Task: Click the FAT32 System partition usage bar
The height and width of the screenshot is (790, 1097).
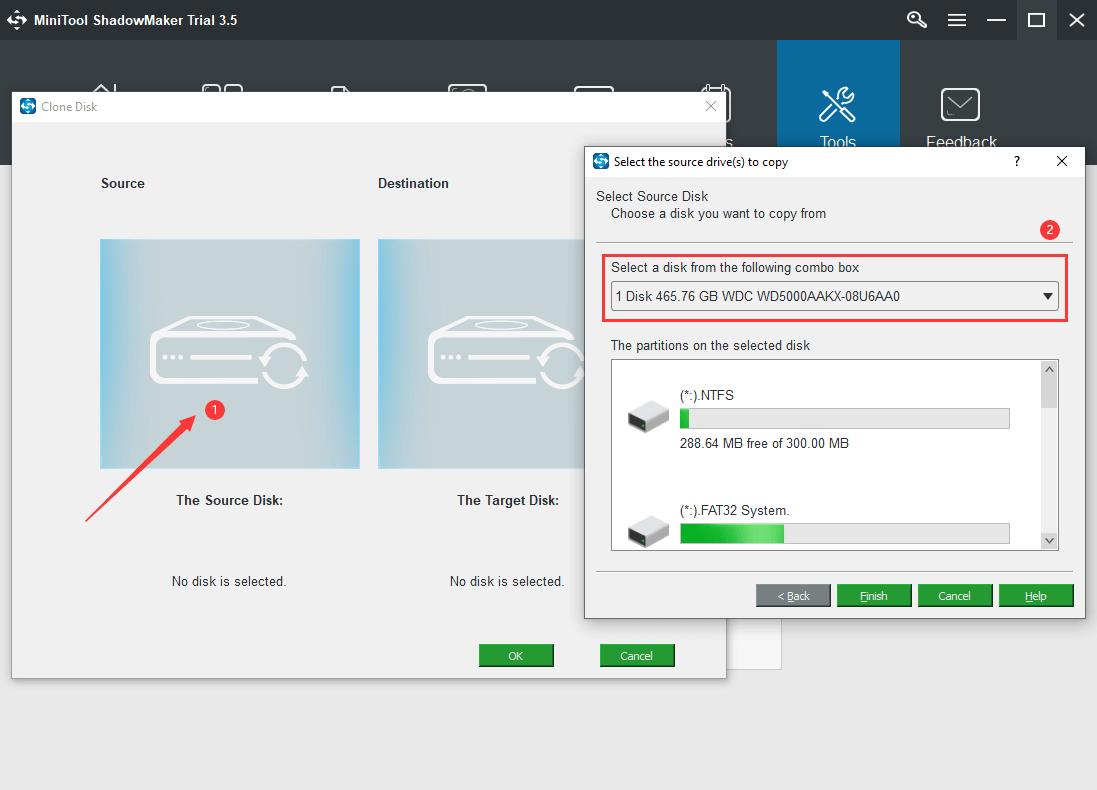Action: 844,533
